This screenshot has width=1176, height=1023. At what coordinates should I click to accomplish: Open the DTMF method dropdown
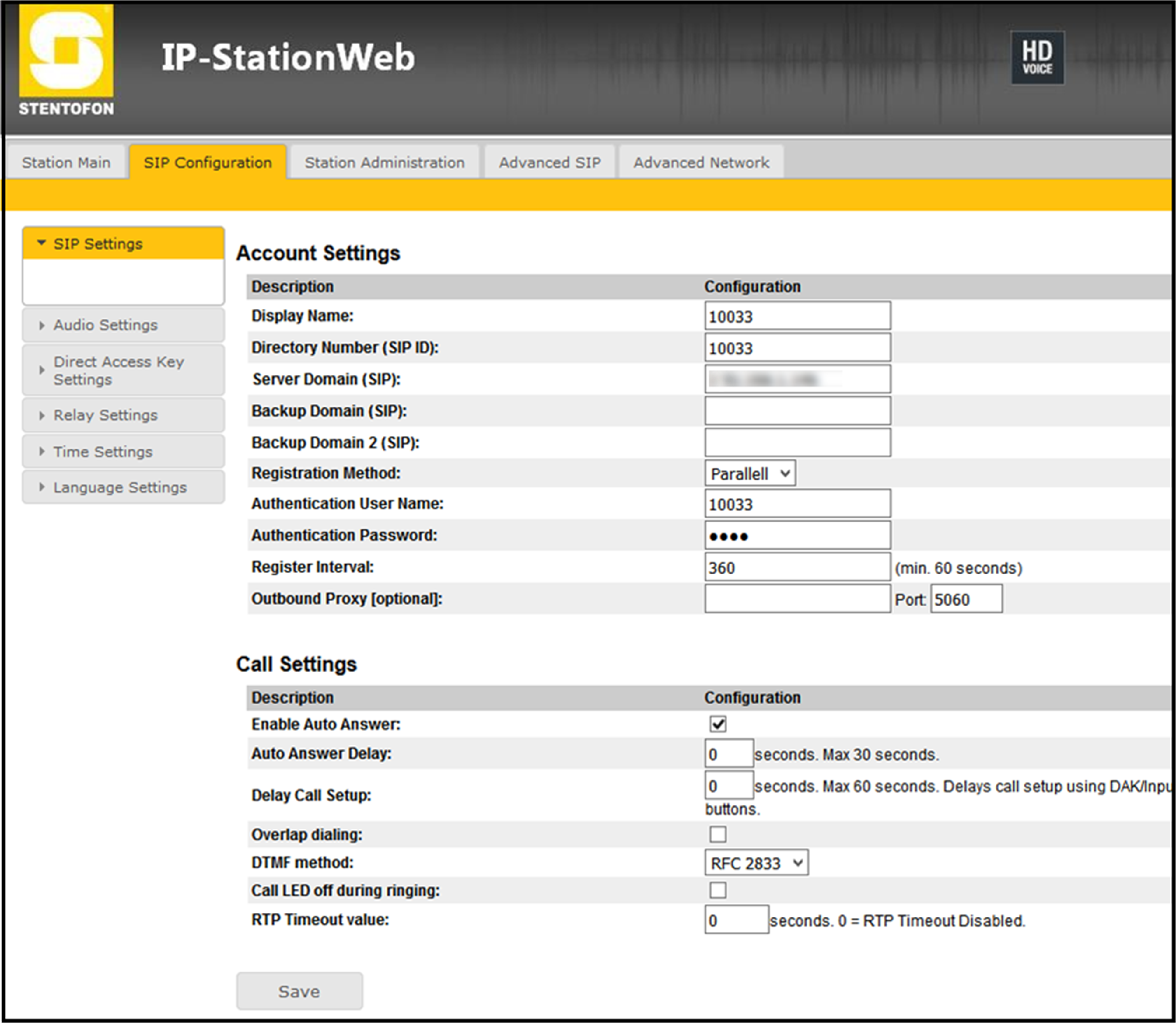coord(756,863)
